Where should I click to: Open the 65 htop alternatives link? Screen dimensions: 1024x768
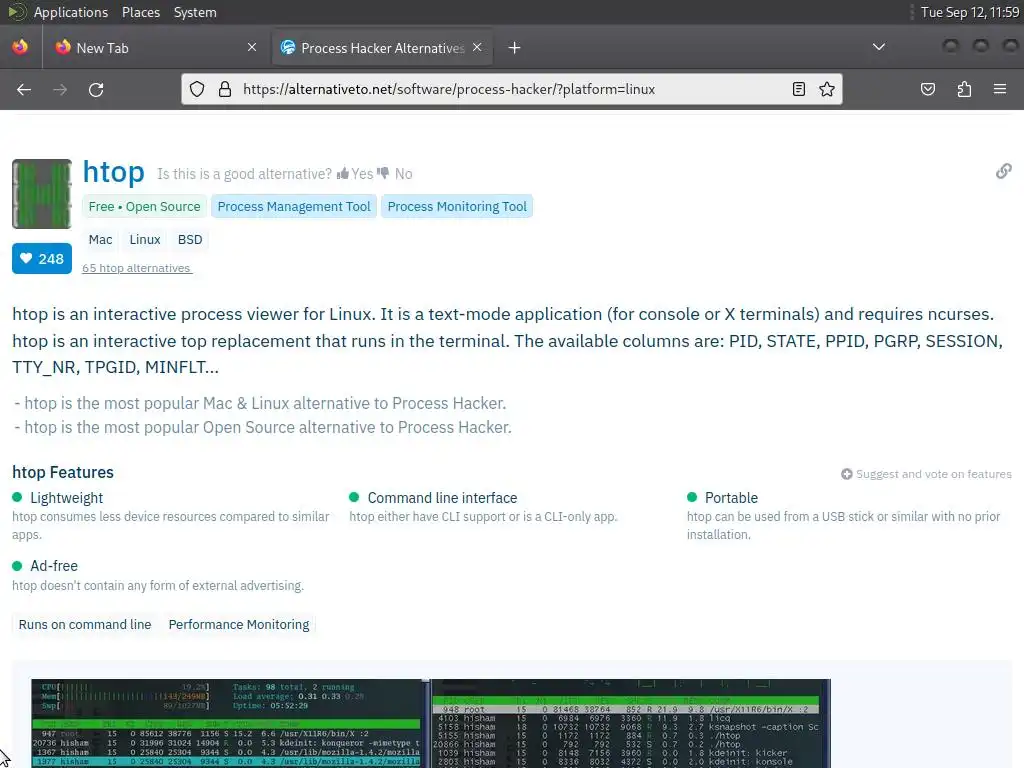[136, 268]
